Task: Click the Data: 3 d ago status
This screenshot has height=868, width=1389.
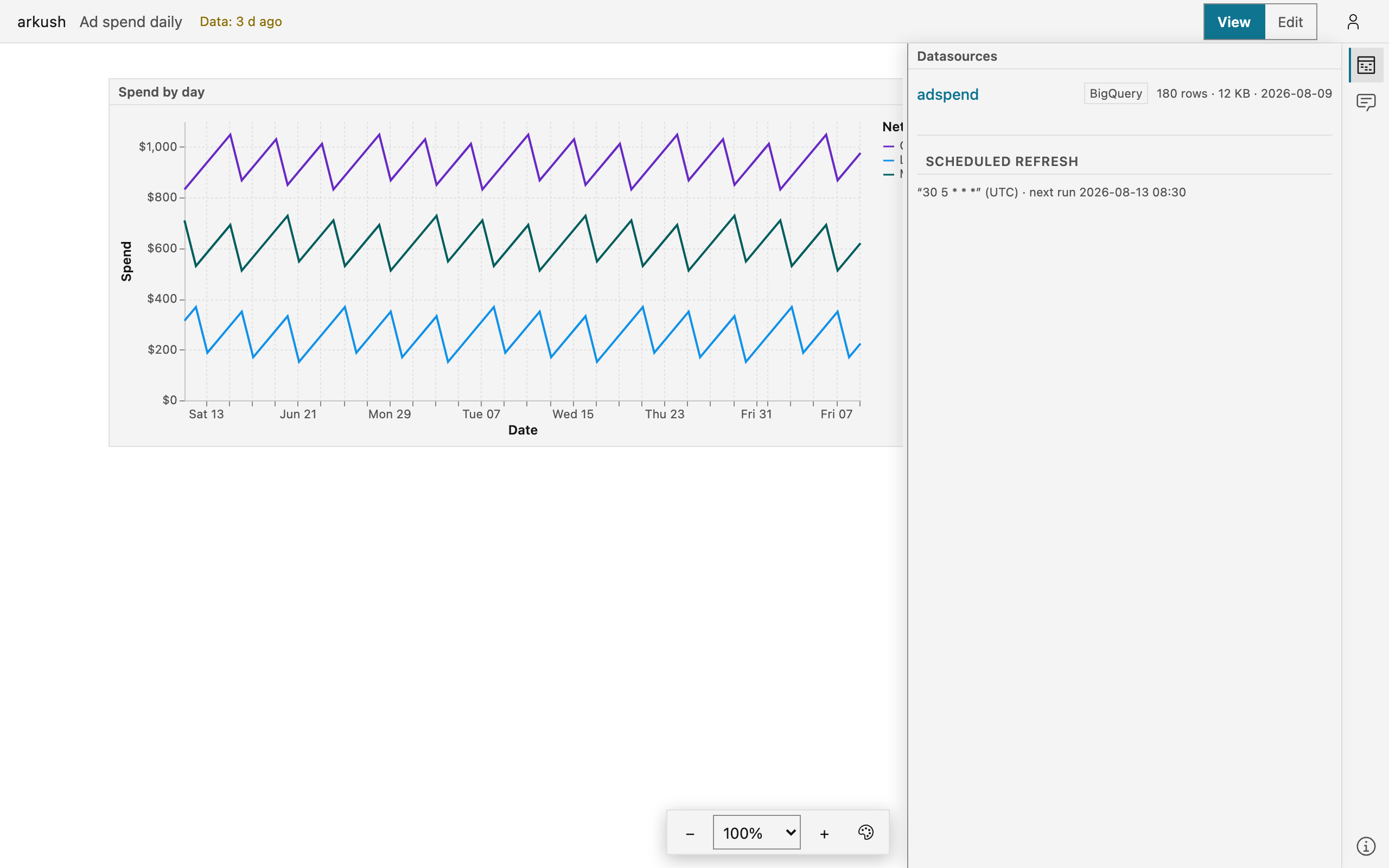Action: 240,22
